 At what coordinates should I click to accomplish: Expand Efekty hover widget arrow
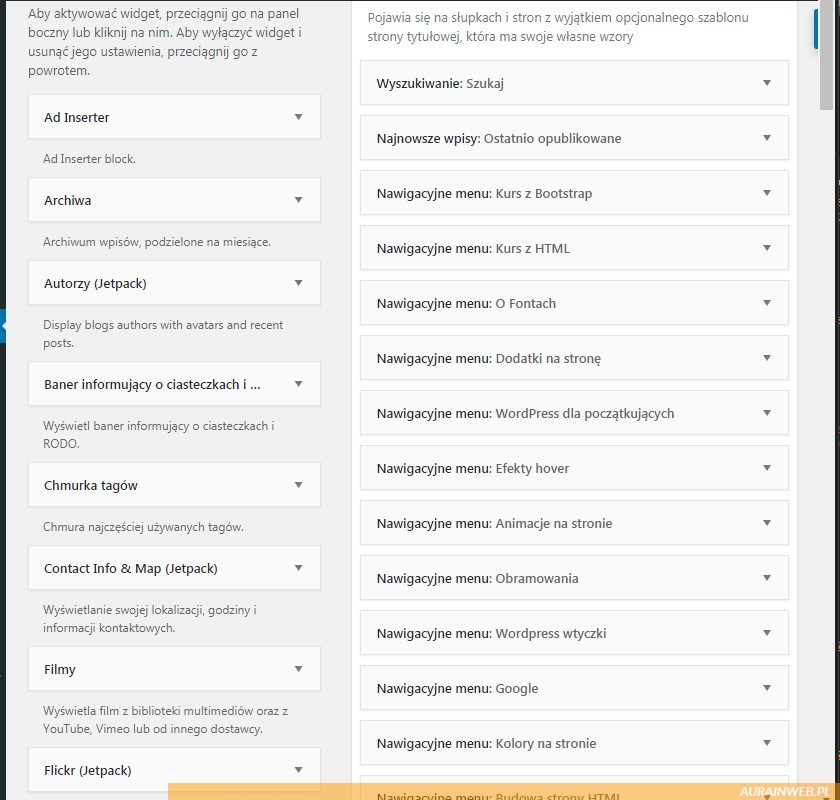tap(767, 468)
